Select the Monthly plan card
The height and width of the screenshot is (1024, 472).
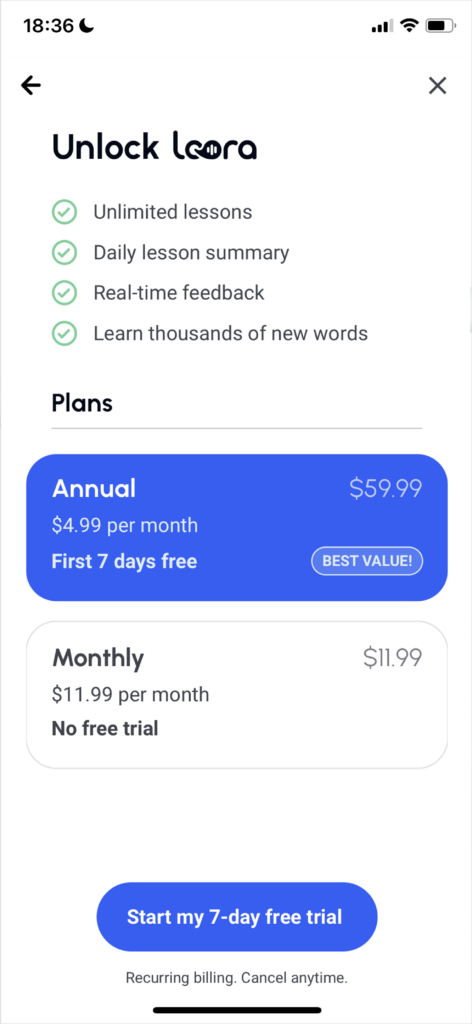[x=237, y=695]
